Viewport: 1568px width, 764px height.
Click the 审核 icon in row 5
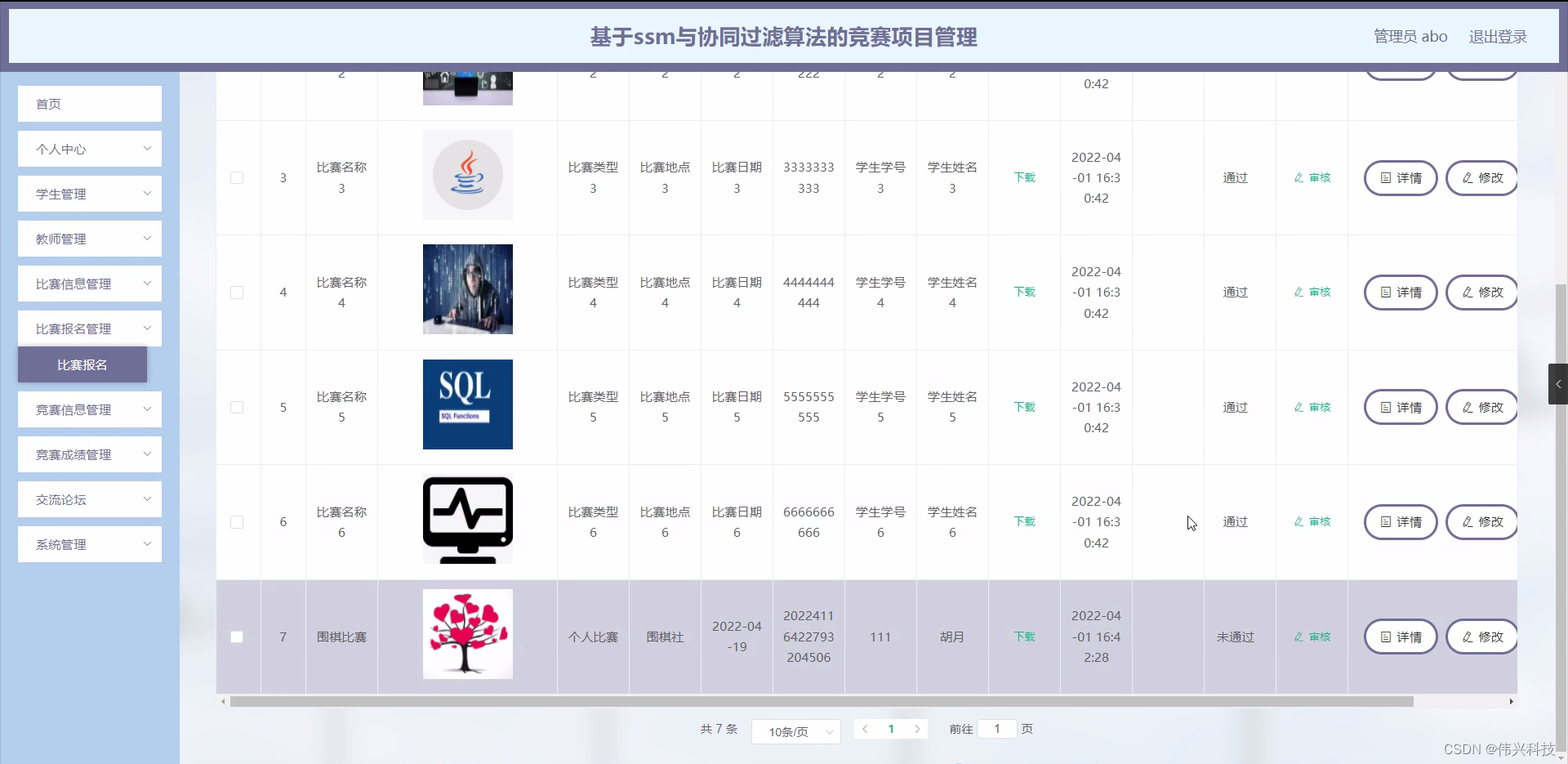point(1311,407)
